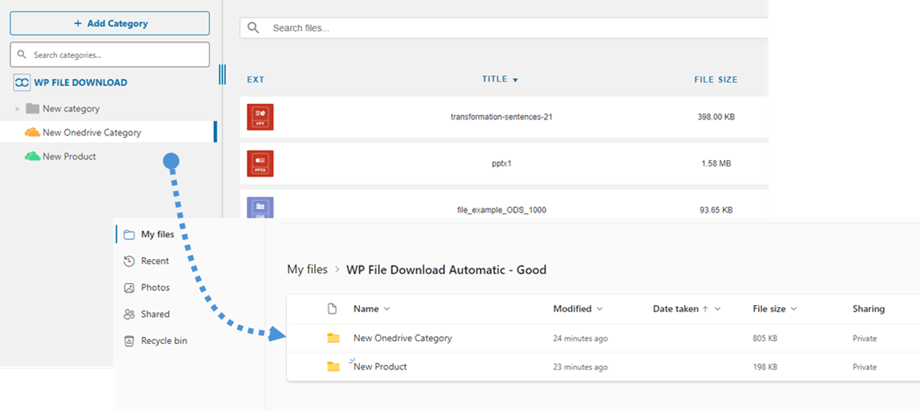The height and width of the screenshot is (411, 920).
Task: Open Shared in the OneDrive sidebar
Action: [x=154, y=314]
